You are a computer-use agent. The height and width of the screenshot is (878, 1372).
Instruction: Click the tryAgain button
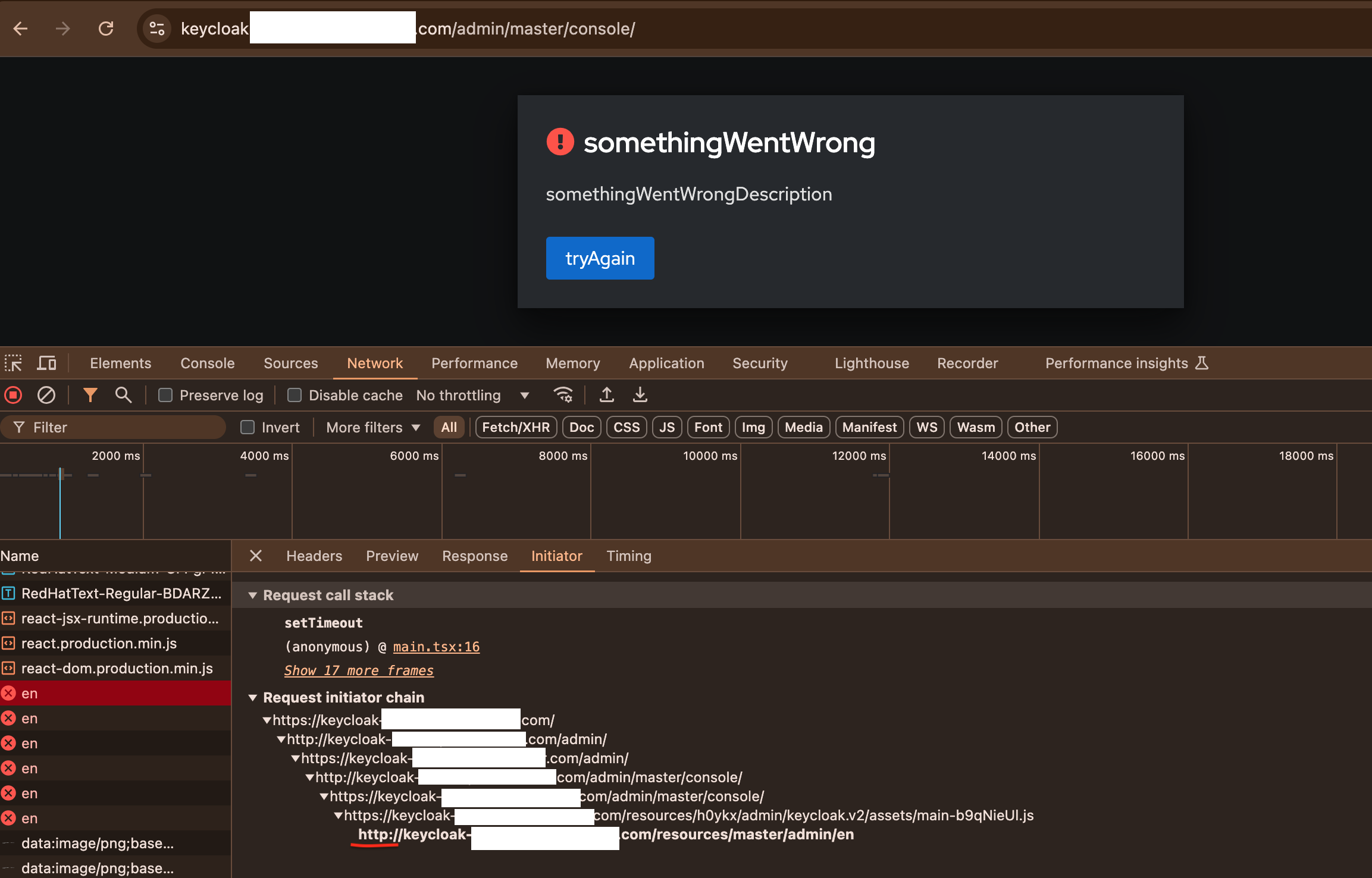[x=600, y=258]
